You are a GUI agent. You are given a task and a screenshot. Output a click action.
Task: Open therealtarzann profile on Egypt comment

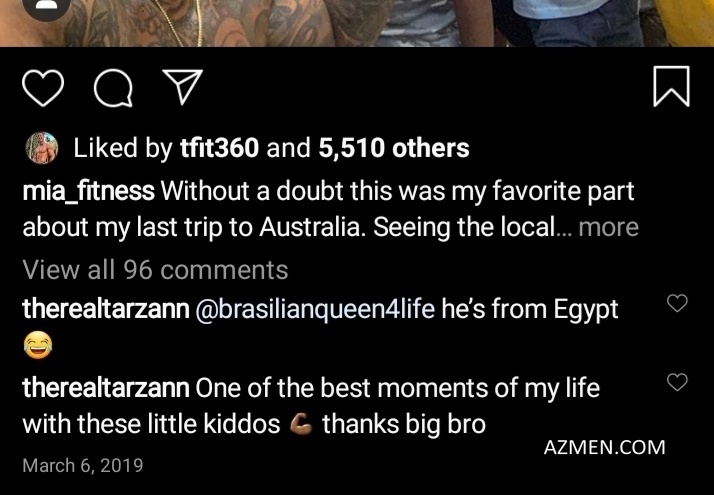[x=106, y=309]
